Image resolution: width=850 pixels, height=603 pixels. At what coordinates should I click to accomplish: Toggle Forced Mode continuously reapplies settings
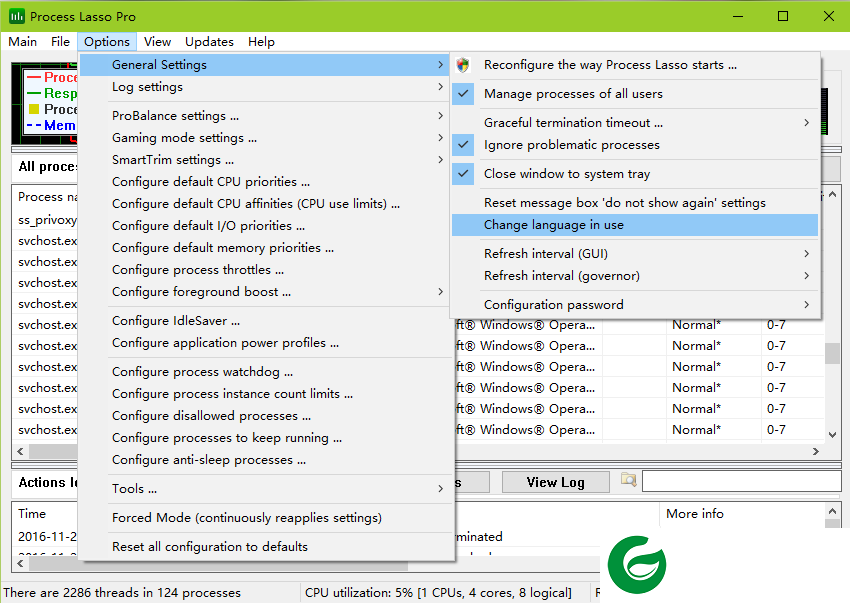coord(266,518)
